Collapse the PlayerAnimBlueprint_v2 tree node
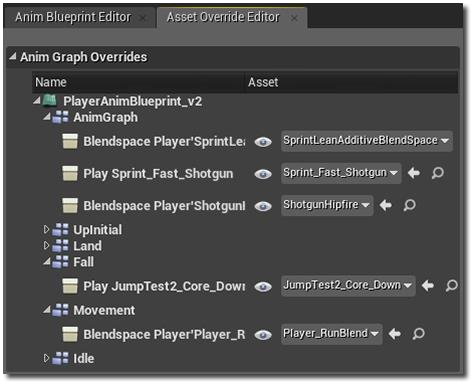The image size is (472, 383). point(37,100)
